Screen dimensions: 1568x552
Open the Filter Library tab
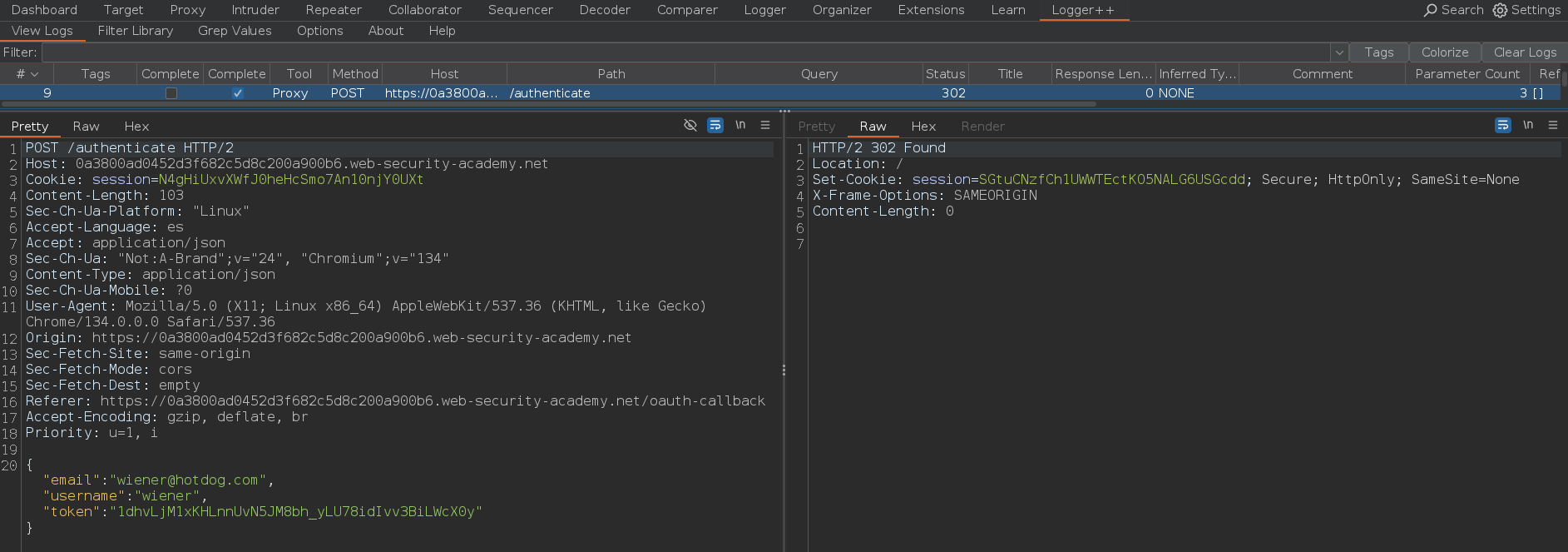click(x=136, y=31)
